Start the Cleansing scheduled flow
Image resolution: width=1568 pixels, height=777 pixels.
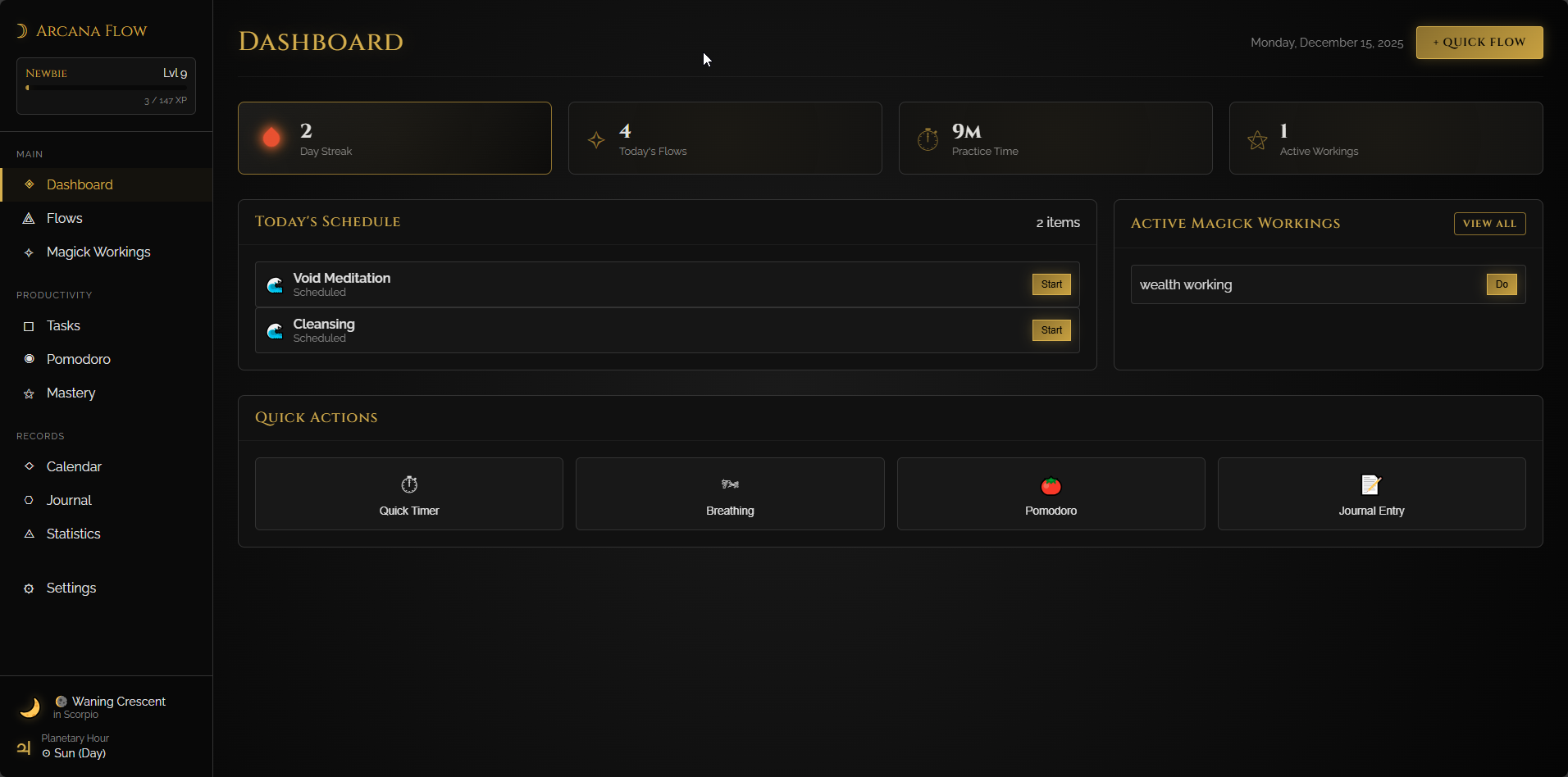tap(1051, 330)
